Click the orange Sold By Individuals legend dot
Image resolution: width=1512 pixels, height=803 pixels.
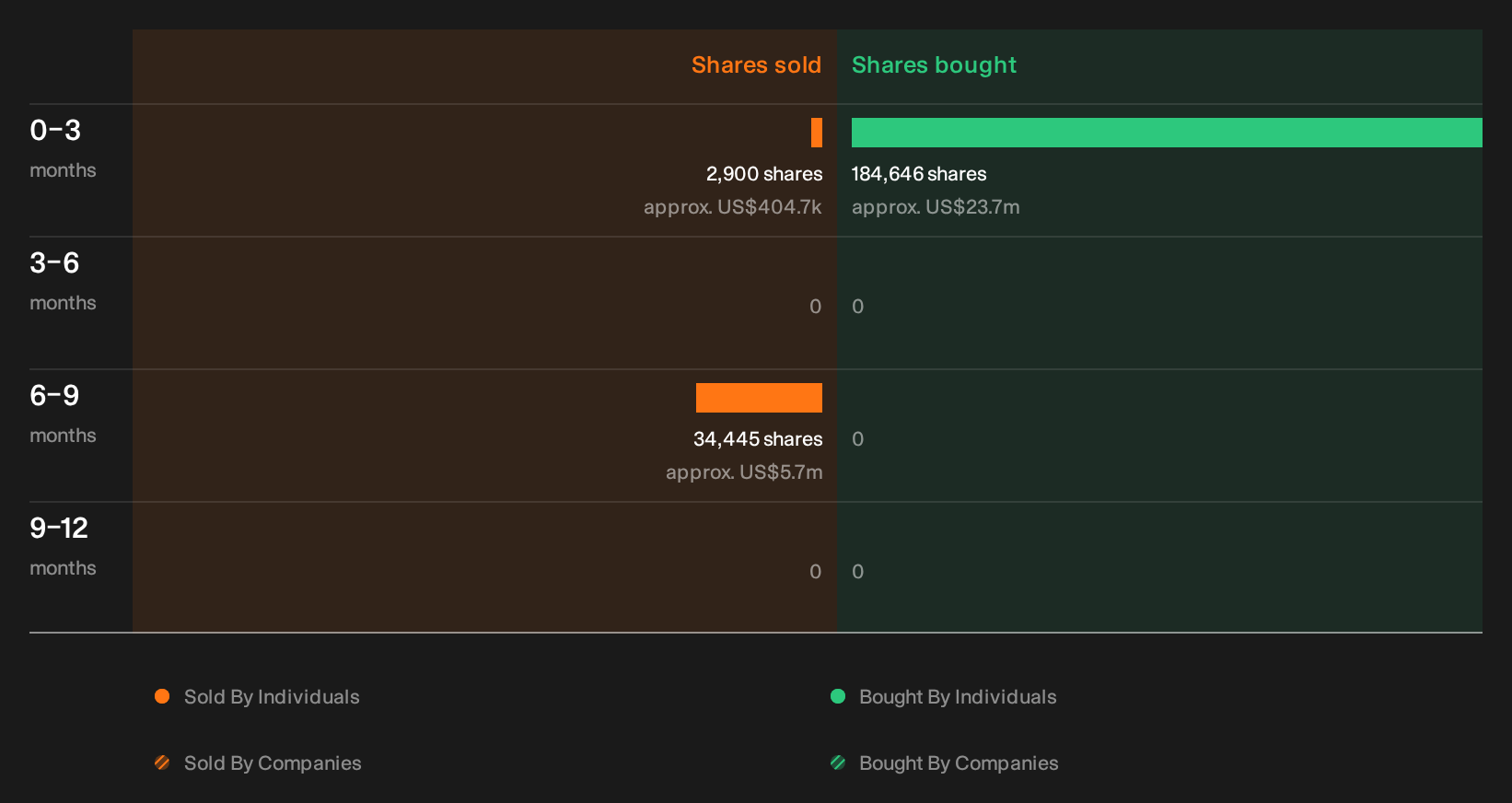point(162,696)
